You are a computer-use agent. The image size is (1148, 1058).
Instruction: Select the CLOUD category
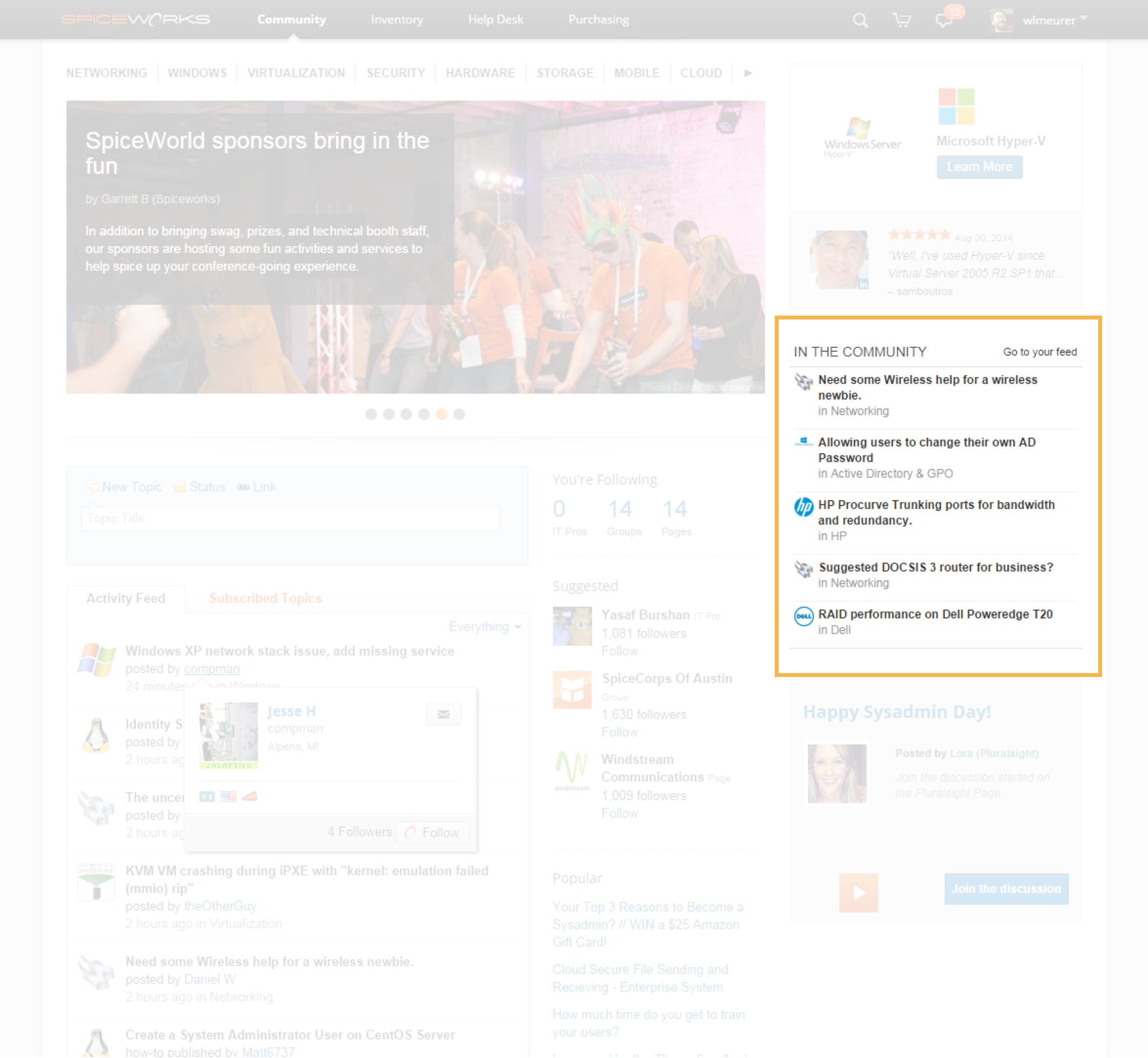click(x=701, y=73)
